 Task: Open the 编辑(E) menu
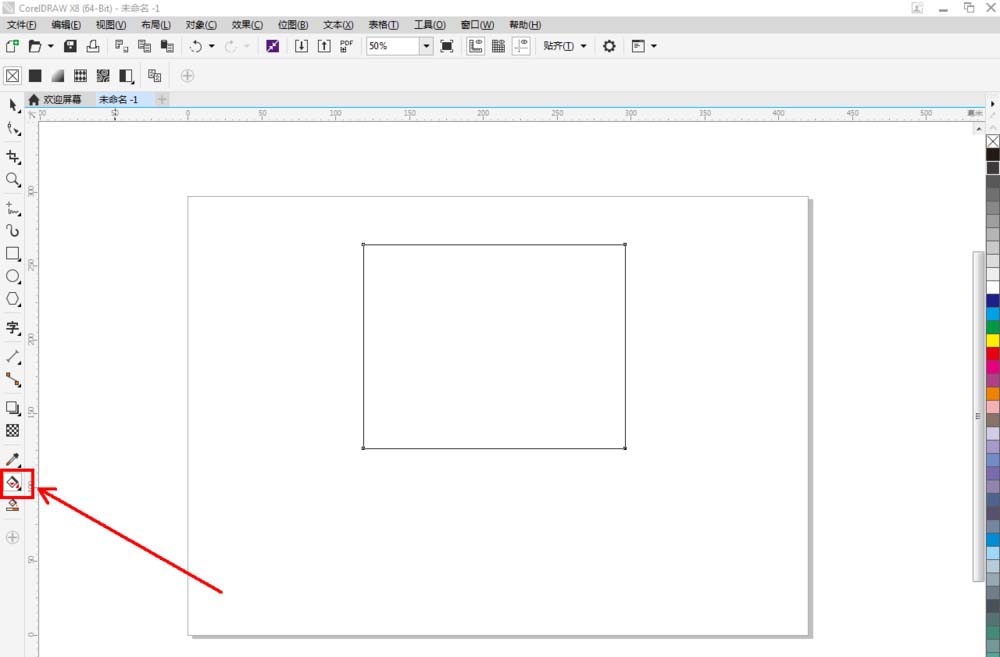(x=66, y=25)
